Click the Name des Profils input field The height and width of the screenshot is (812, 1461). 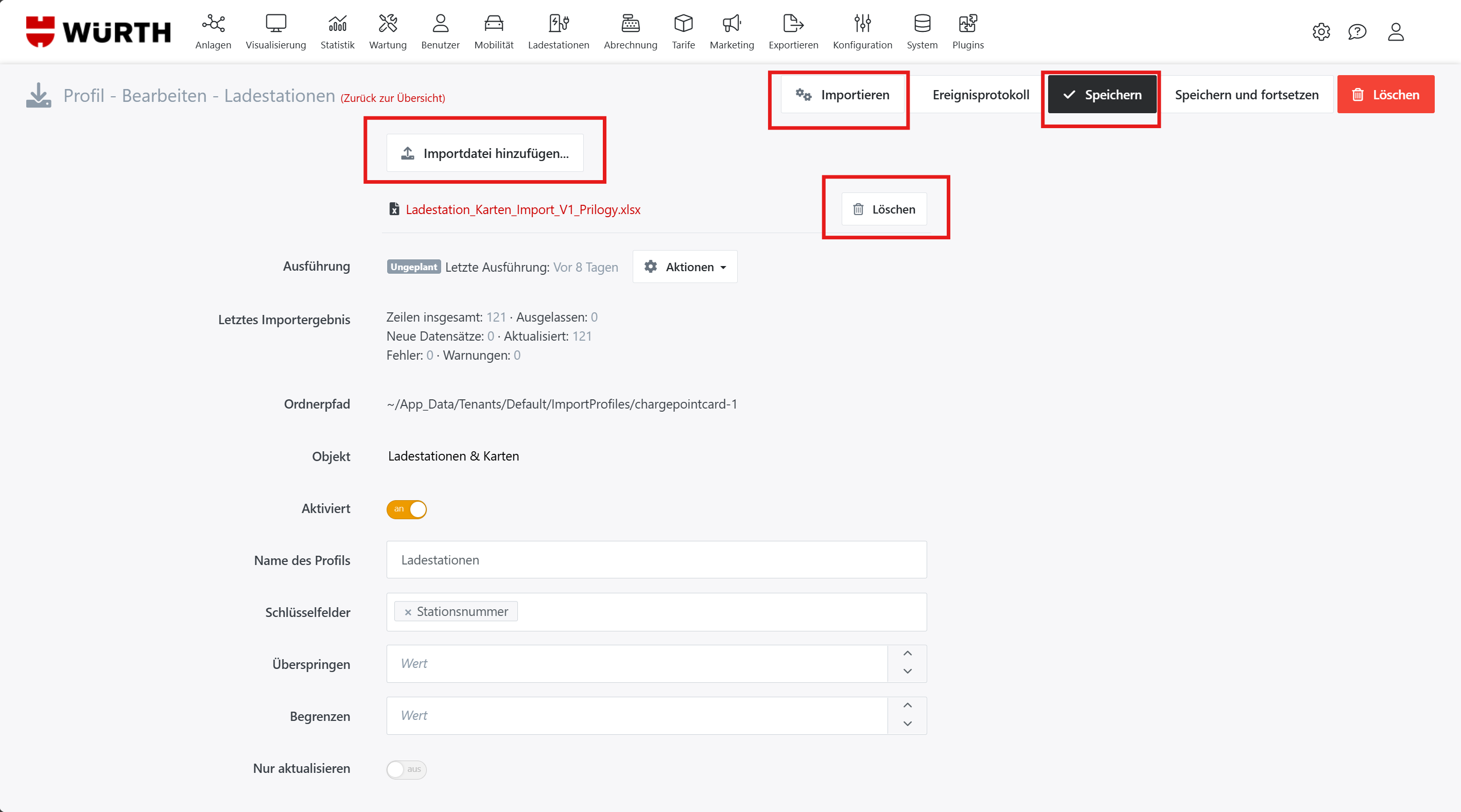coord(656,560)
